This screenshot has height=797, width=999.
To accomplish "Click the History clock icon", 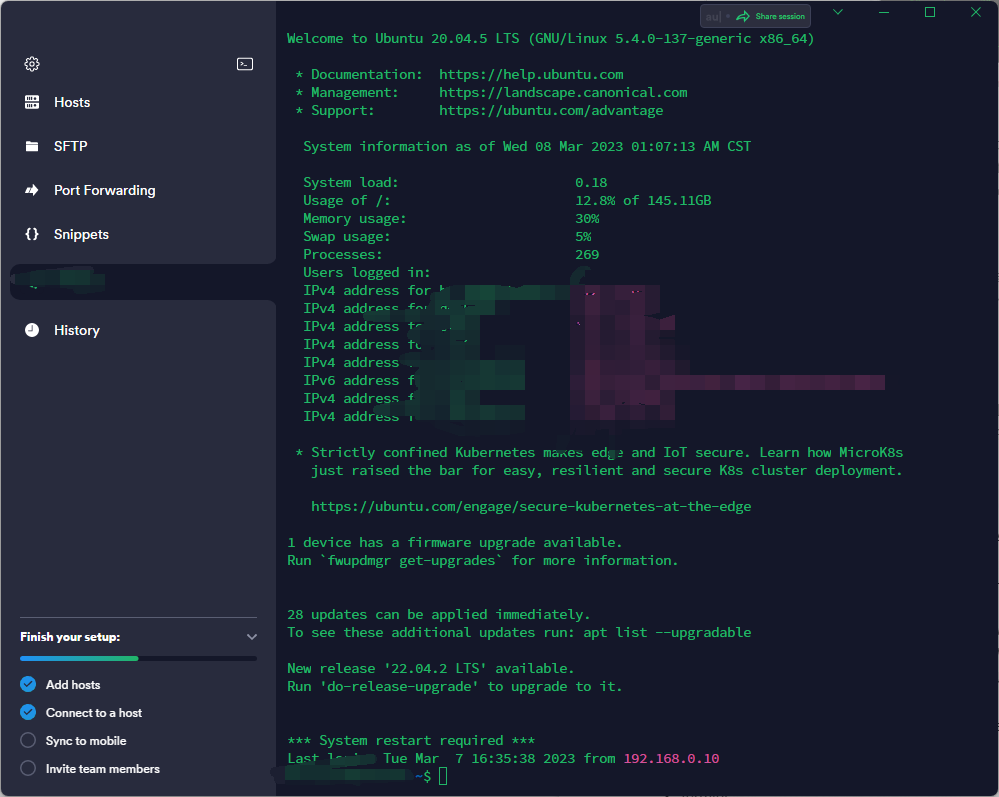I will (32, 330).
